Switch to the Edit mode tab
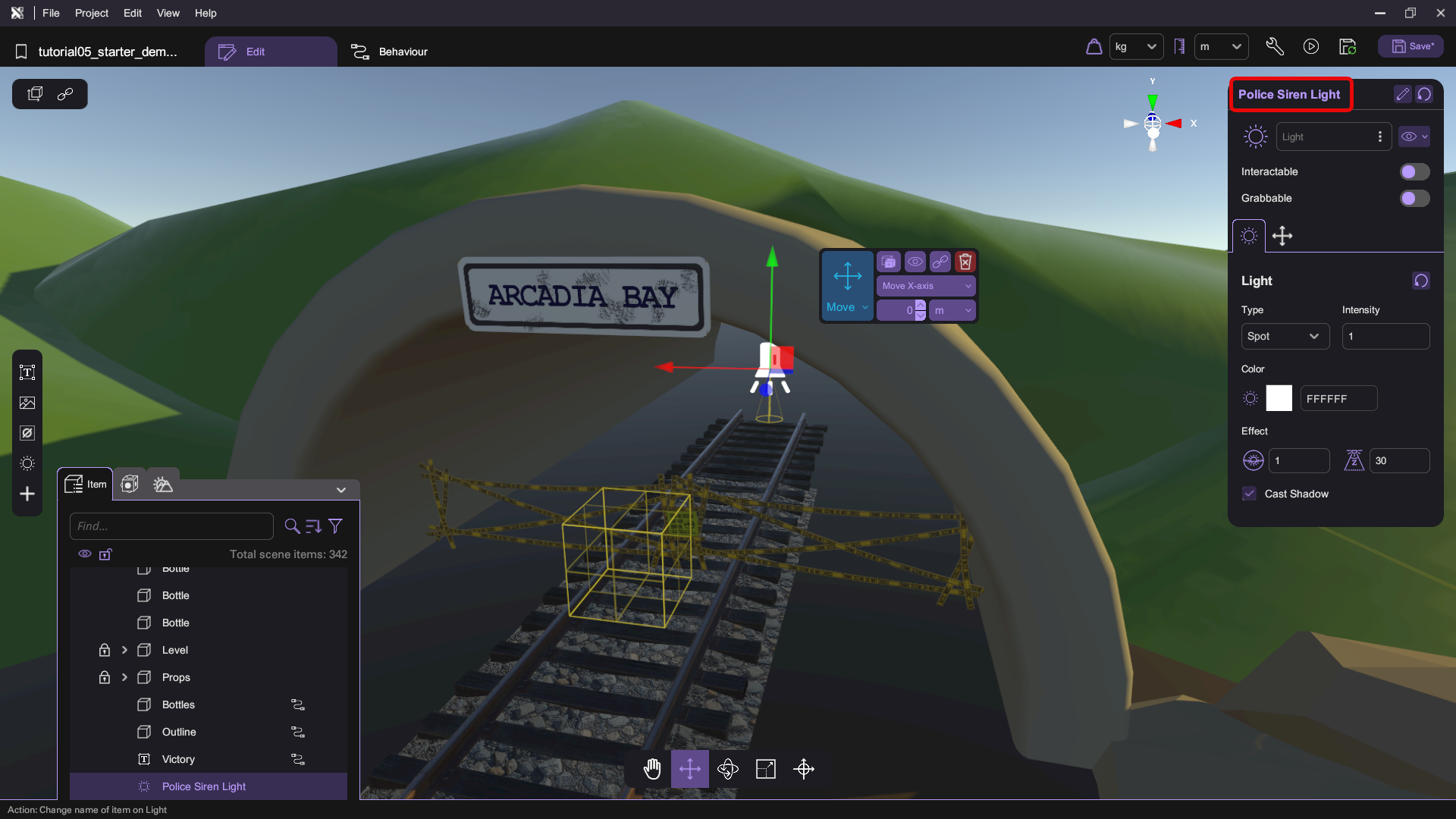1456x819 pixels. point(271,52)
